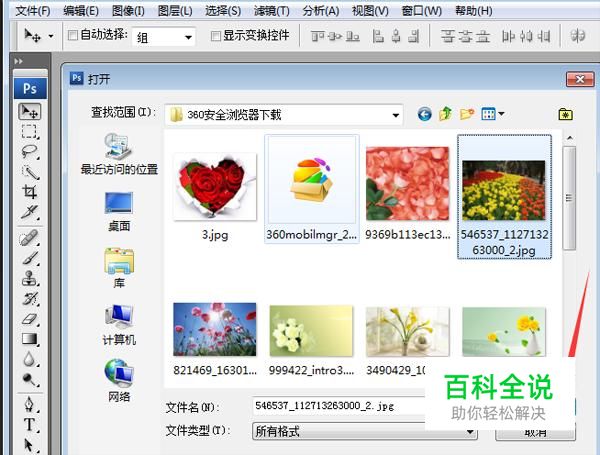
Task: Select the 546537_112713263000_2.jpg tulips image
Action: point(504,196)
